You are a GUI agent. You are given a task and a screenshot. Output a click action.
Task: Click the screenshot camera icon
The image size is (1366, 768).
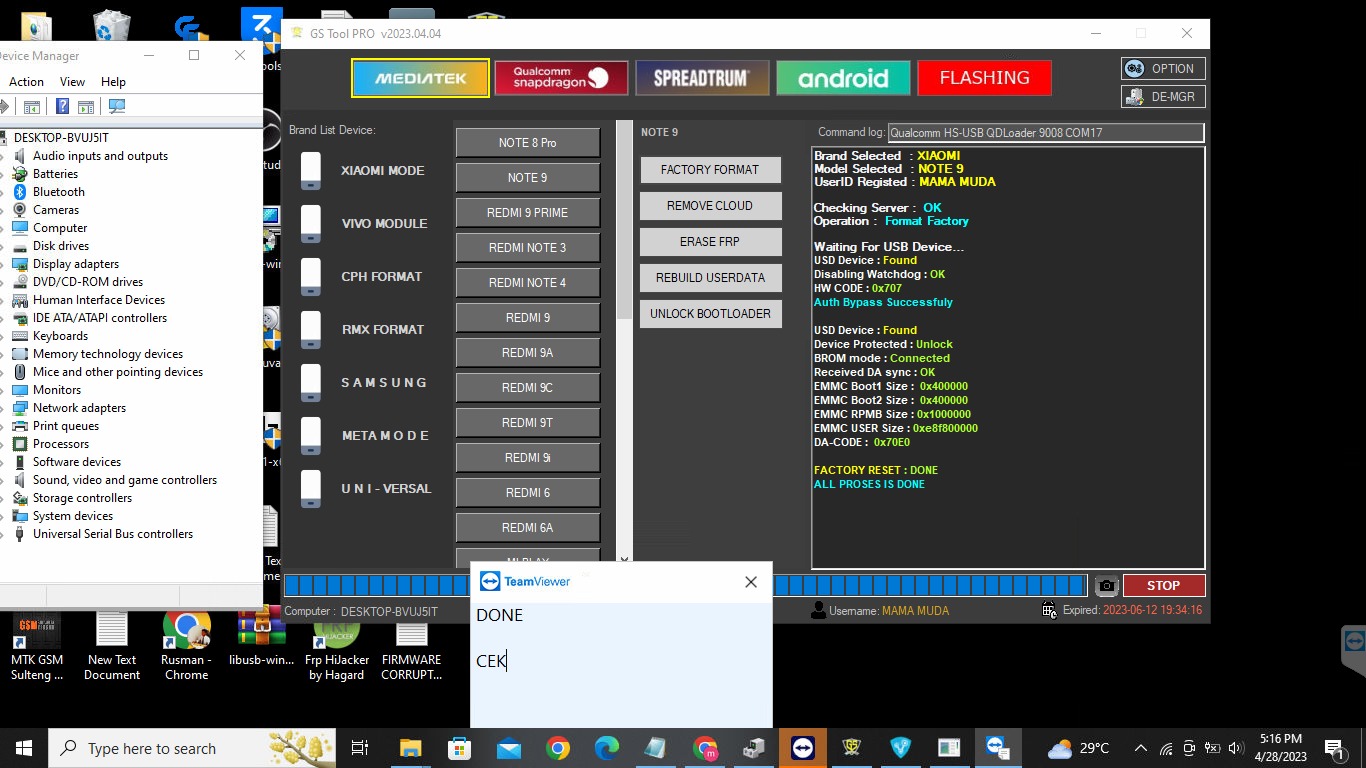coord(1105,586)
